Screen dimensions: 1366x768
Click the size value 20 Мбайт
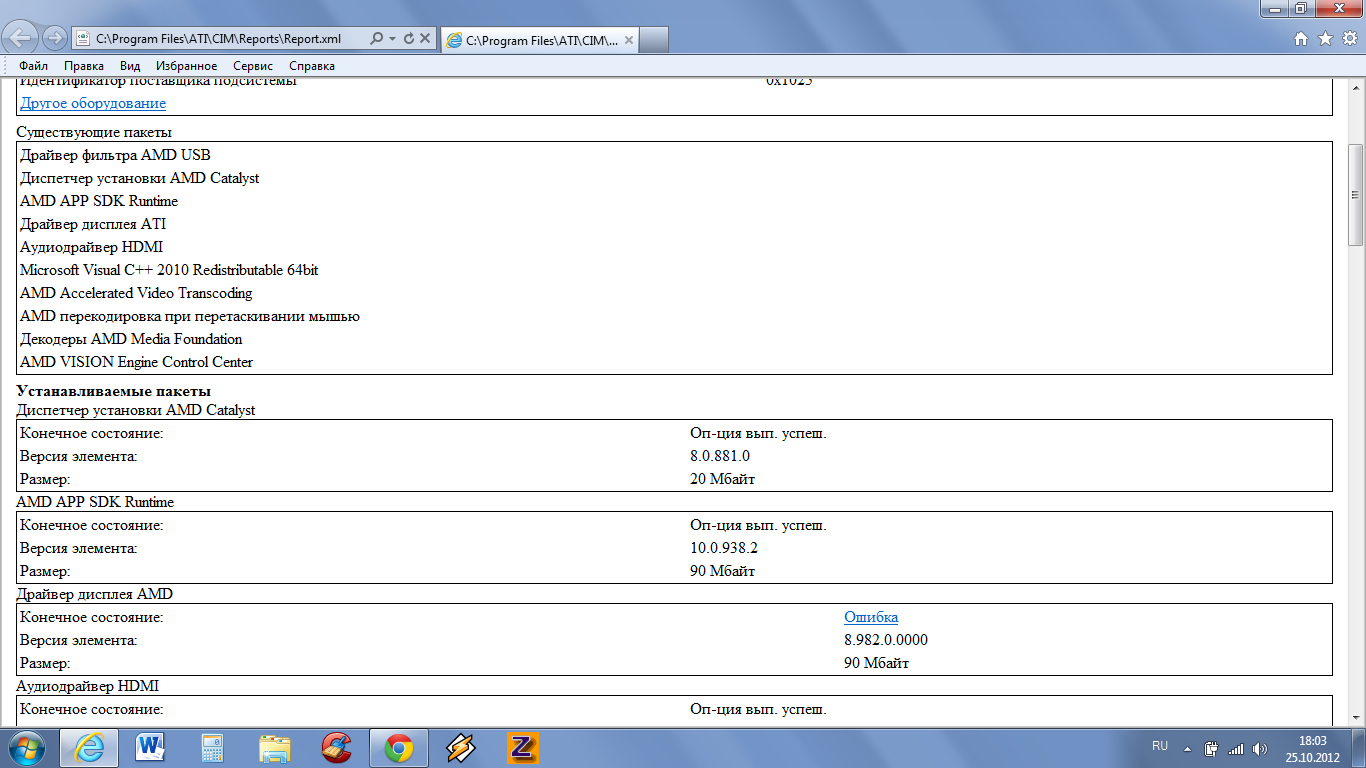(x=722, y=479)
